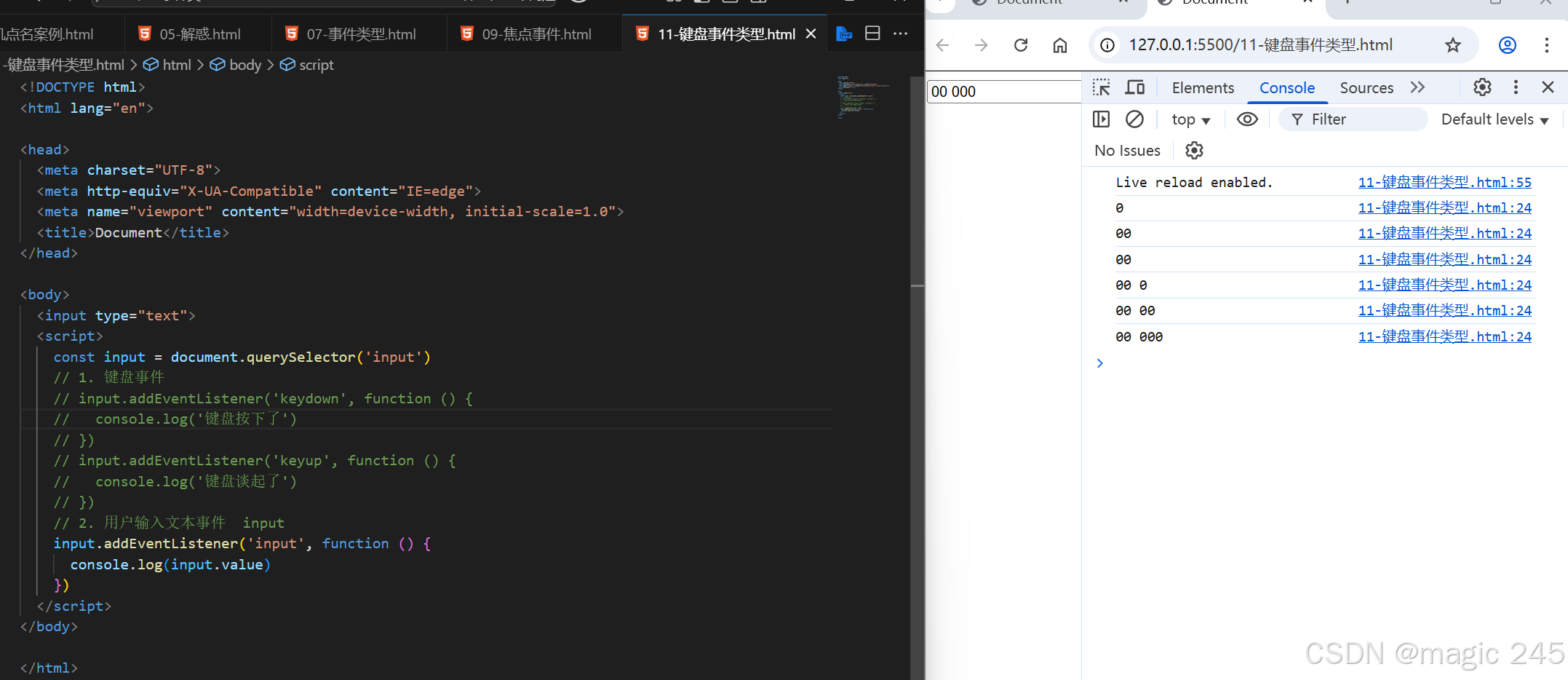This screenshot has height=680, width=1568.
Task: Click the browser back arrow
Action: [943, 45]
